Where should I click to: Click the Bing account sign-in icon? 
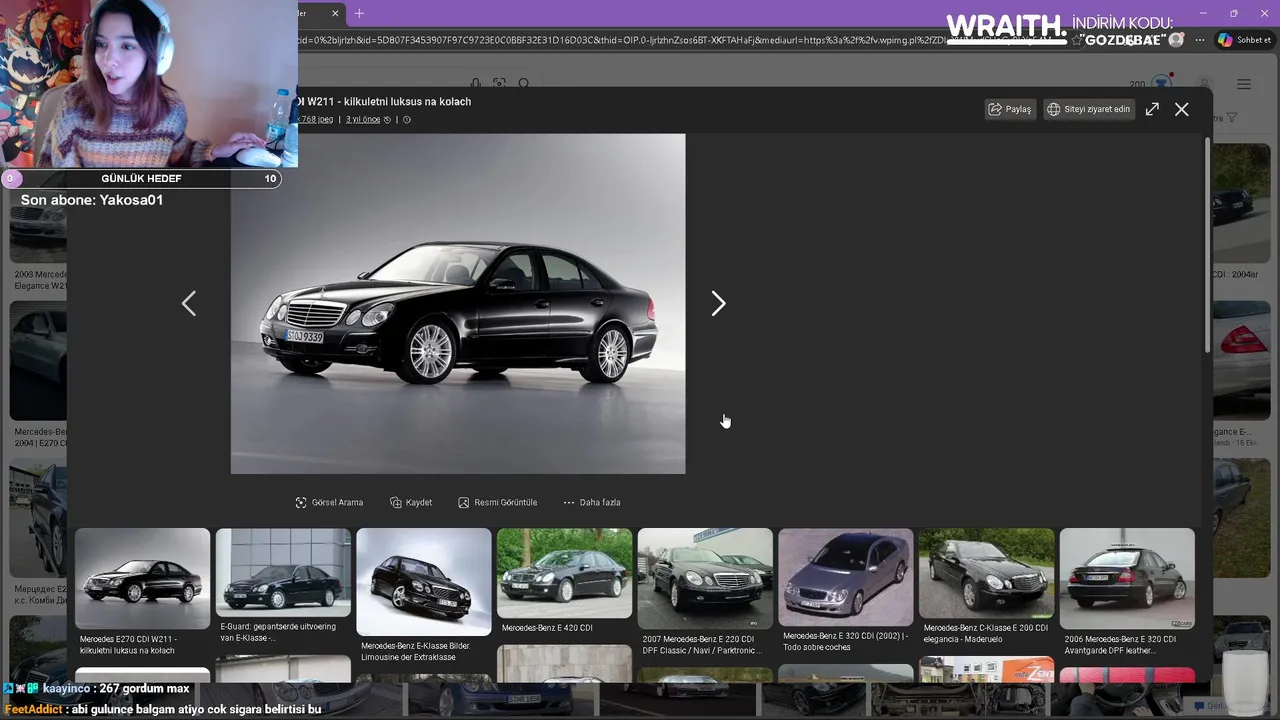tap(1205, 84)
